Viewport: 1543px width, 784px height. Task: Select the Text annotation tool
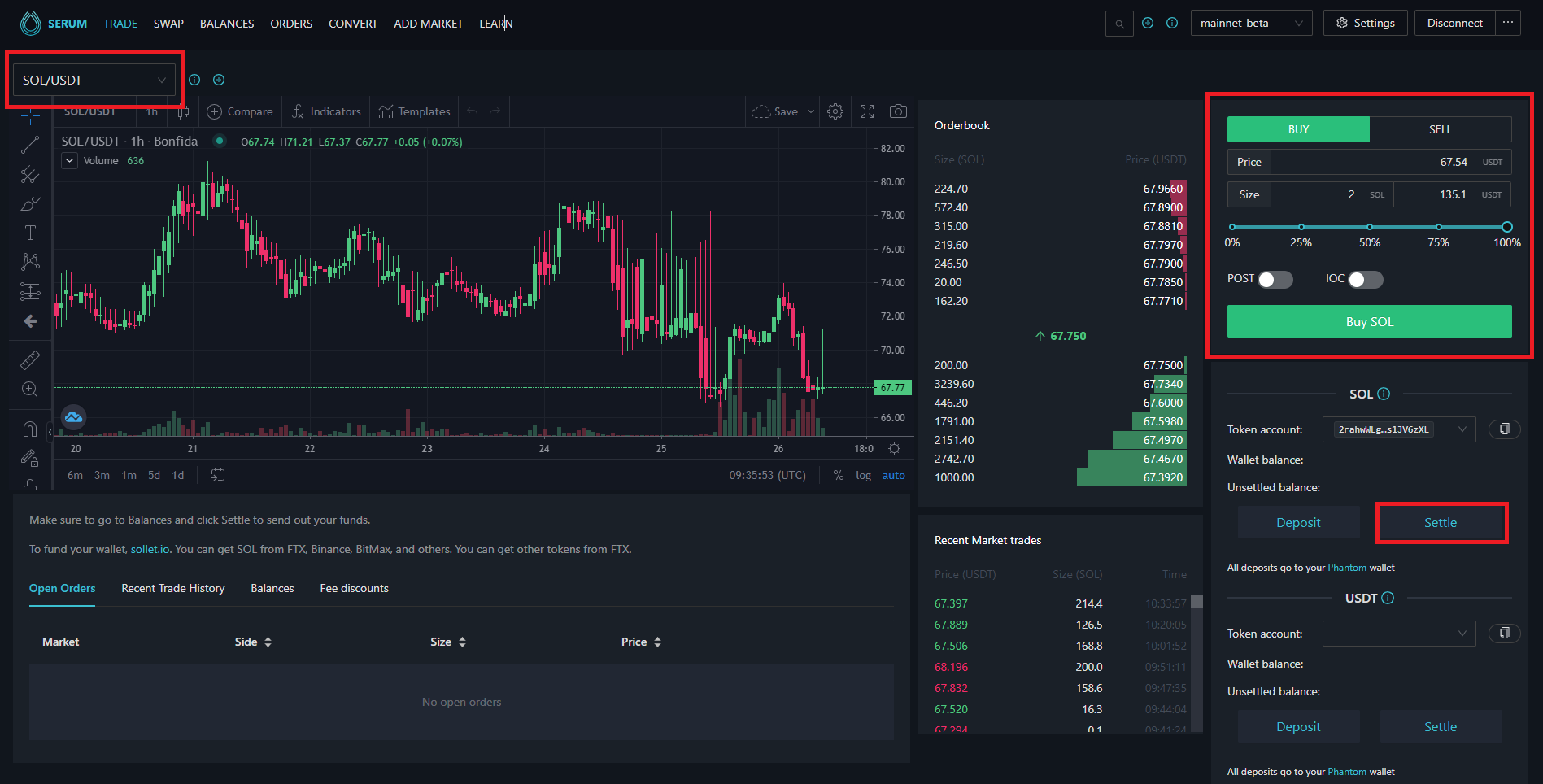[30, 232]
